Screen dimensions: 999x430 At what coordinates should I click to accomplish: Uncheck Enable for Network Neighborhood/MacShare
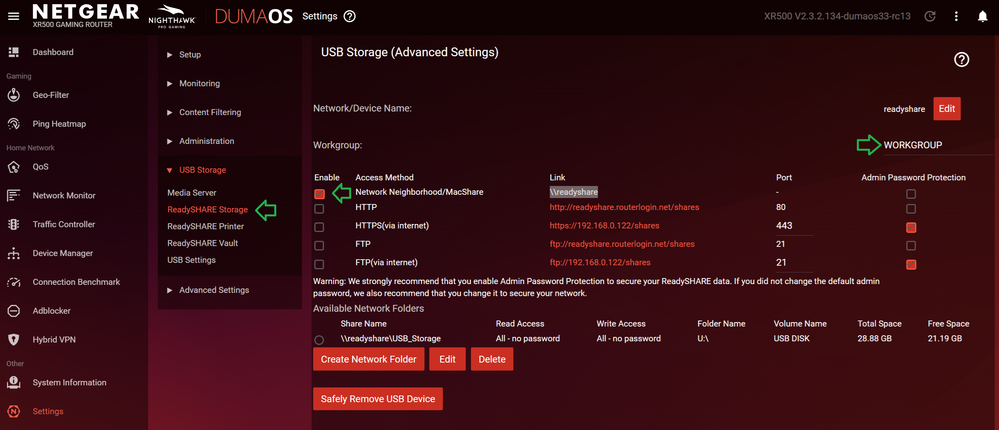coord(319,194)
